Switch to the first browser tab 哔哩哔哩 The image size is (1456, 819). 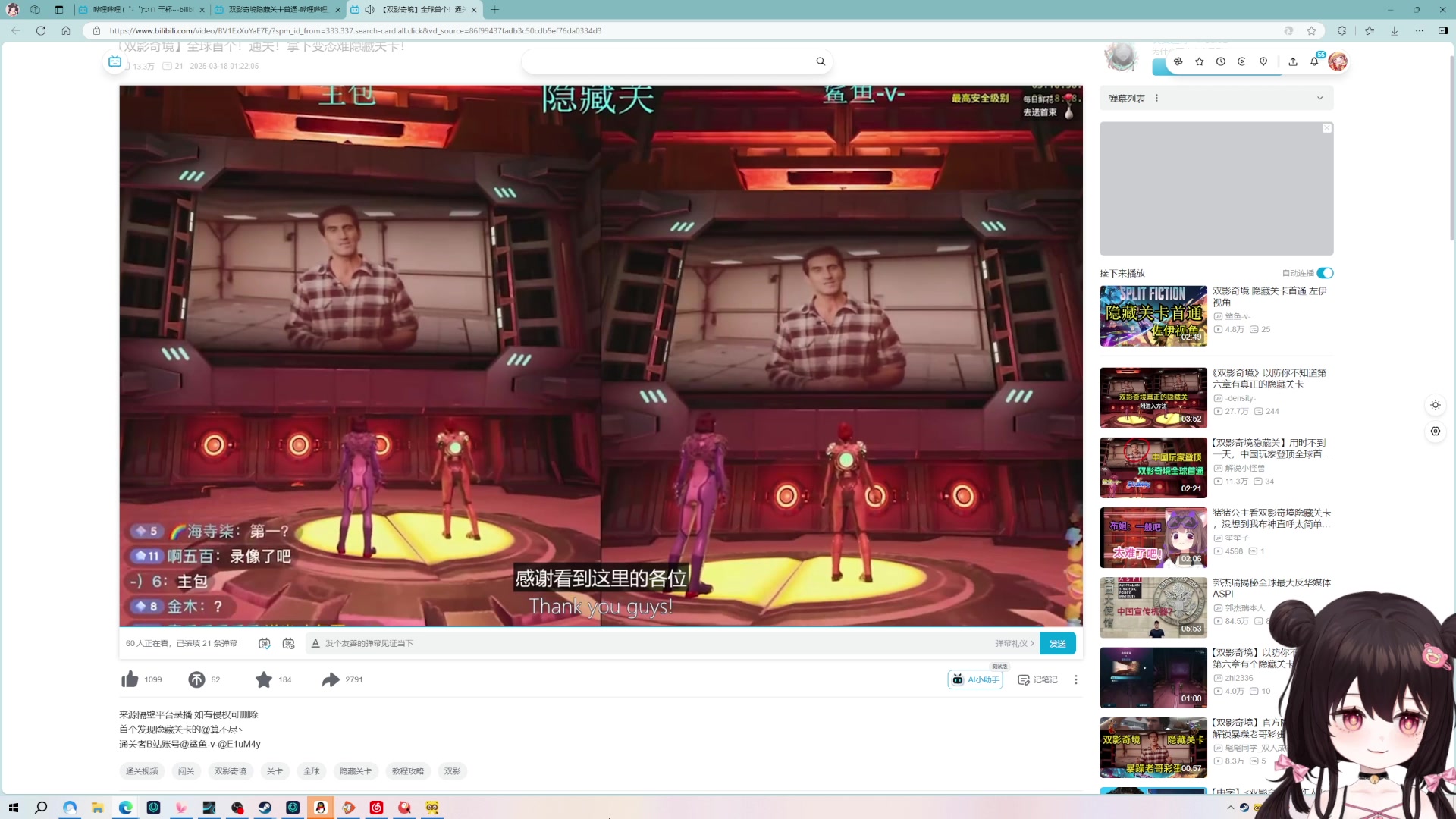(142, 10)
